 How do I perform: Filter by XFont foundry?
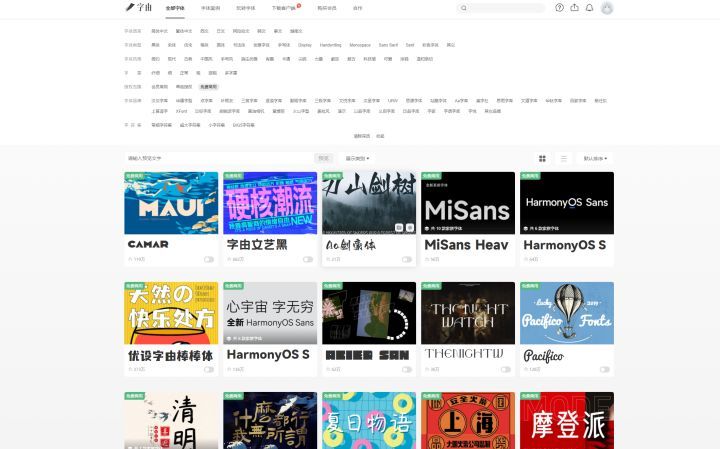pyautogui.click(x=181, y=111)
